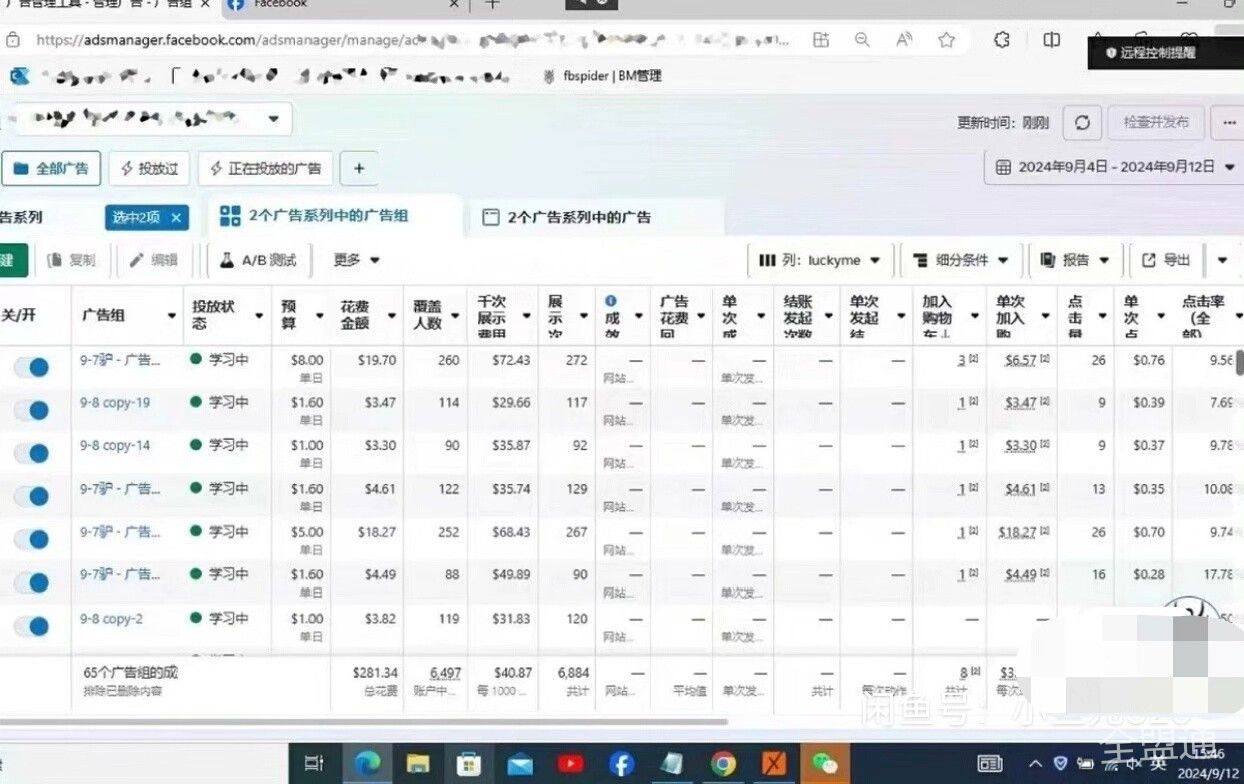Click the horizontal table scrollbar
This screenshot has height=784, width=1244.
360,721
